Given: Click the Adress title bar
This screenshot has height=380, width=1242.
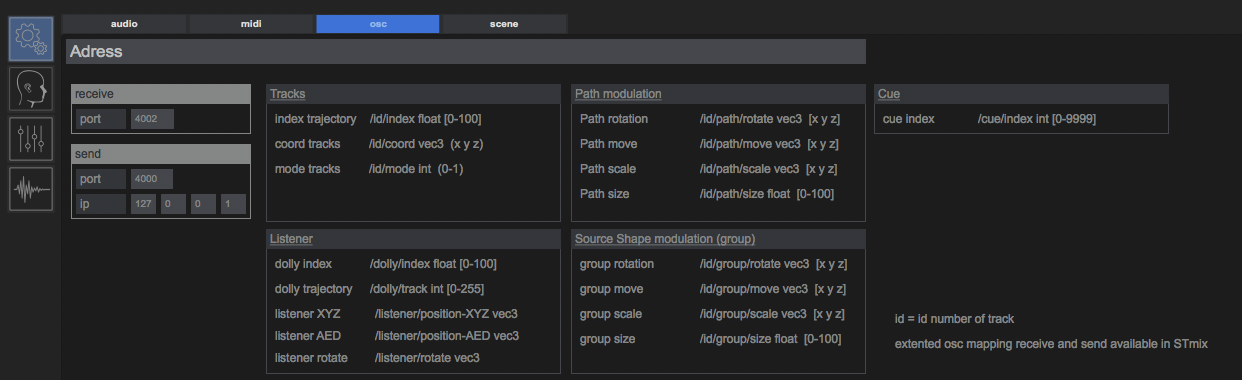Looking at the screenshot, I should (466, 52).
